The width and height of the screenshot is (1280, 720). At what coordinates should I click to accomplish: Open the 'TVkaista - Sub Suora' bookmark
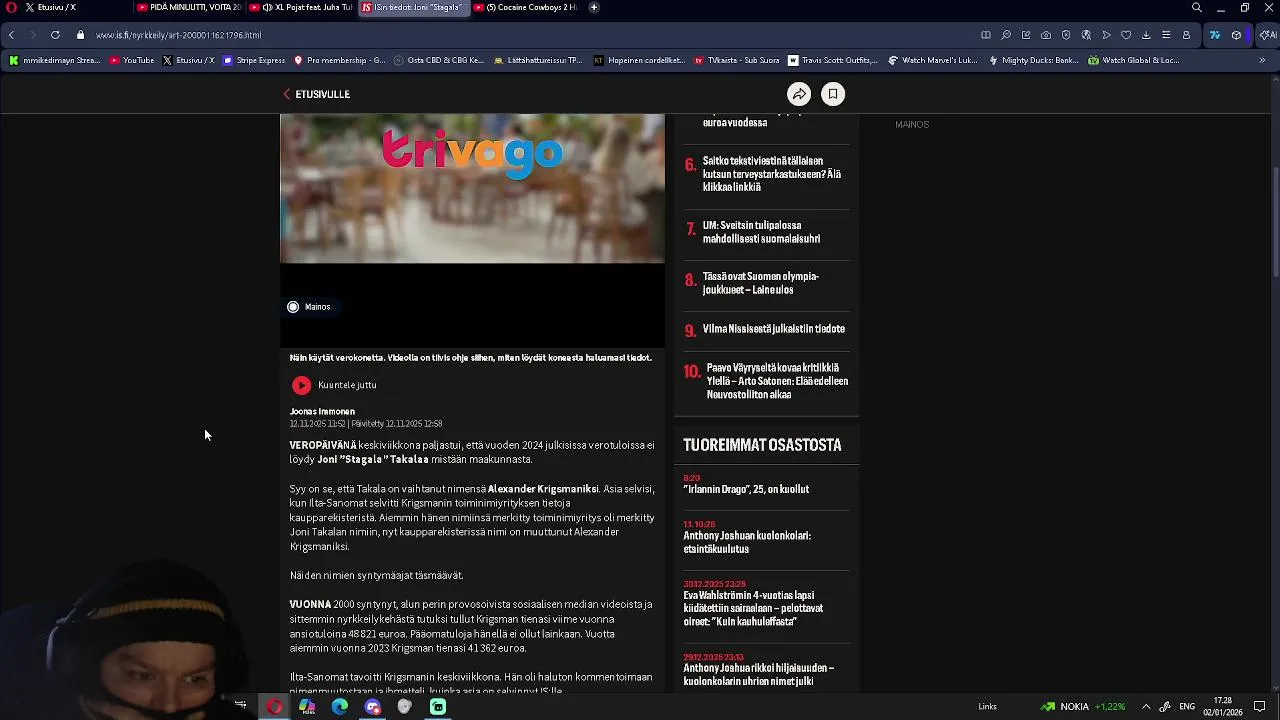coord(737,60)
